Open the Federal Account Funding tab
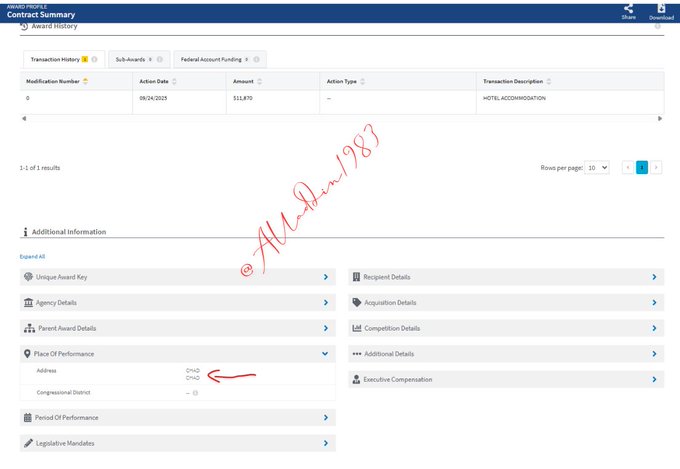 [x=212, y=59]
